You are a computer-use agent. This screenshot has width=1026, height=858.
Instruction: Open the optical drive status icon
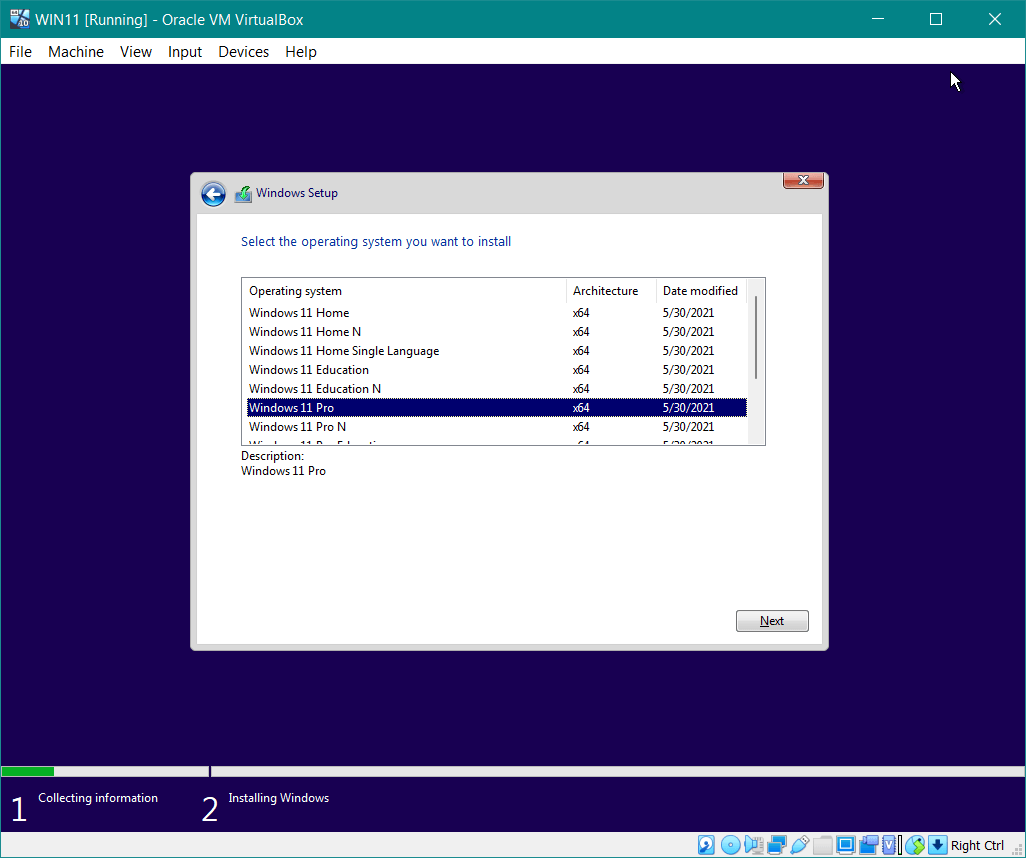[x=731, y=845]
